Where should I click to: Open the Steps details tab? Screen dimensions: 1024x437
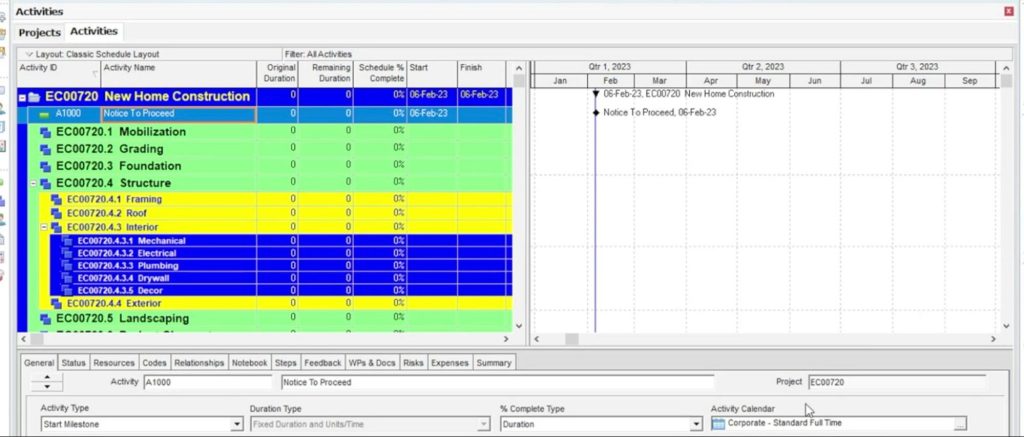pos(285,363)
